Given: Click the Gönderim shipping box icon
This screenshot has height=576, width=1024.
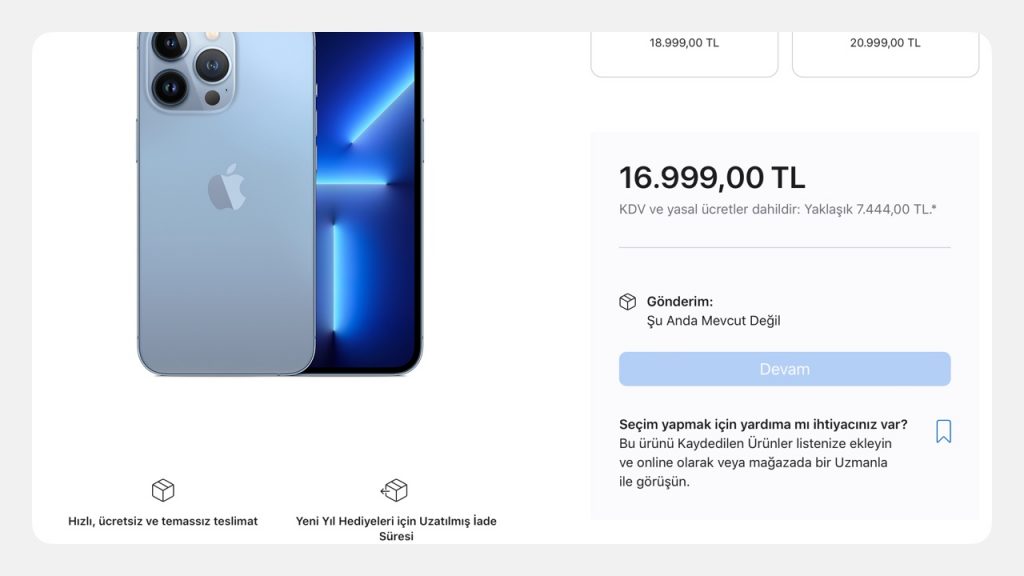Looking at the screenshot, I should [x=627, y=302].
